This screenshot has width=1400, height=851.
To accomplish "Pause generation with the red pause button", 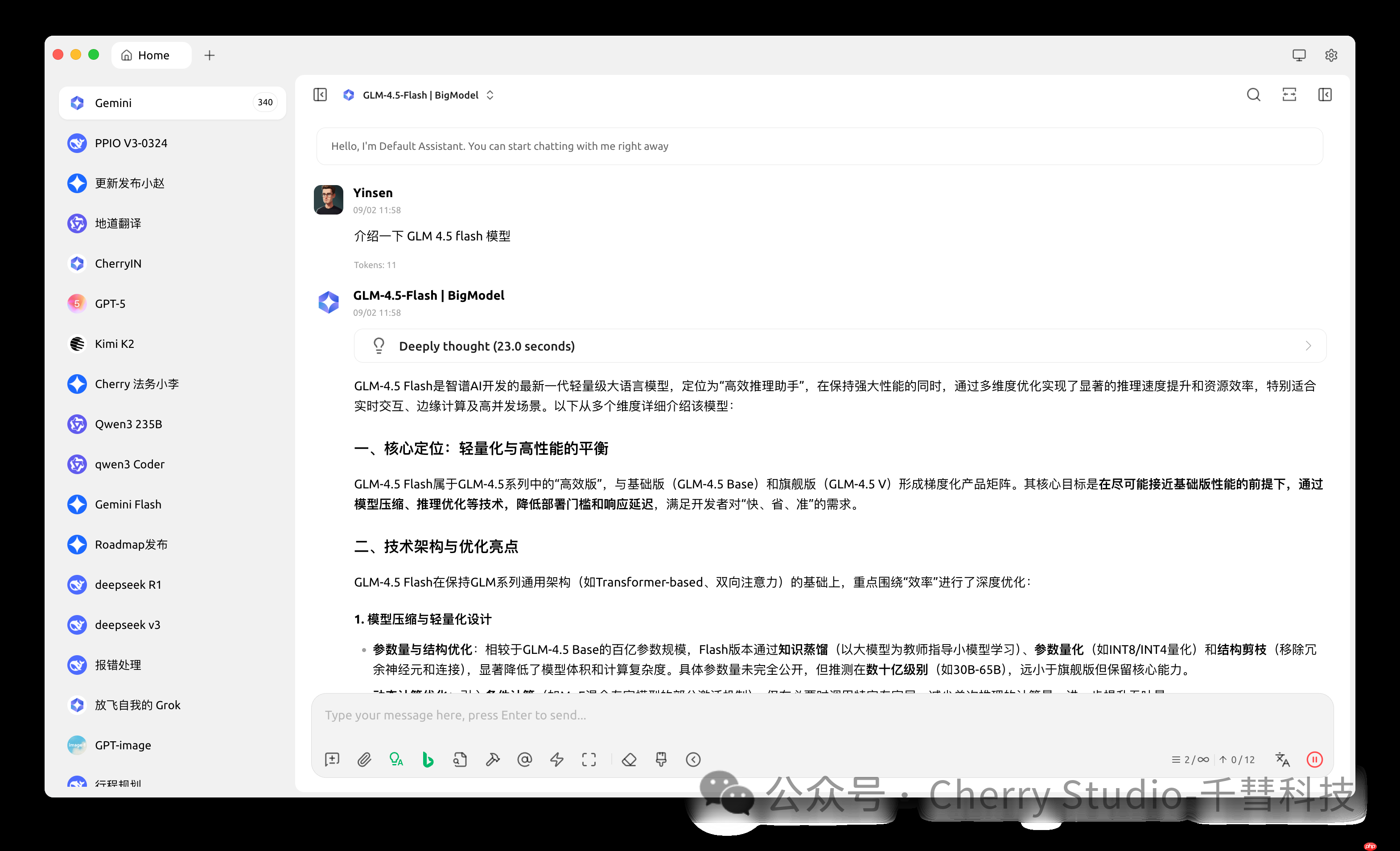I will pyautogui.click(x=1315, y=760).
